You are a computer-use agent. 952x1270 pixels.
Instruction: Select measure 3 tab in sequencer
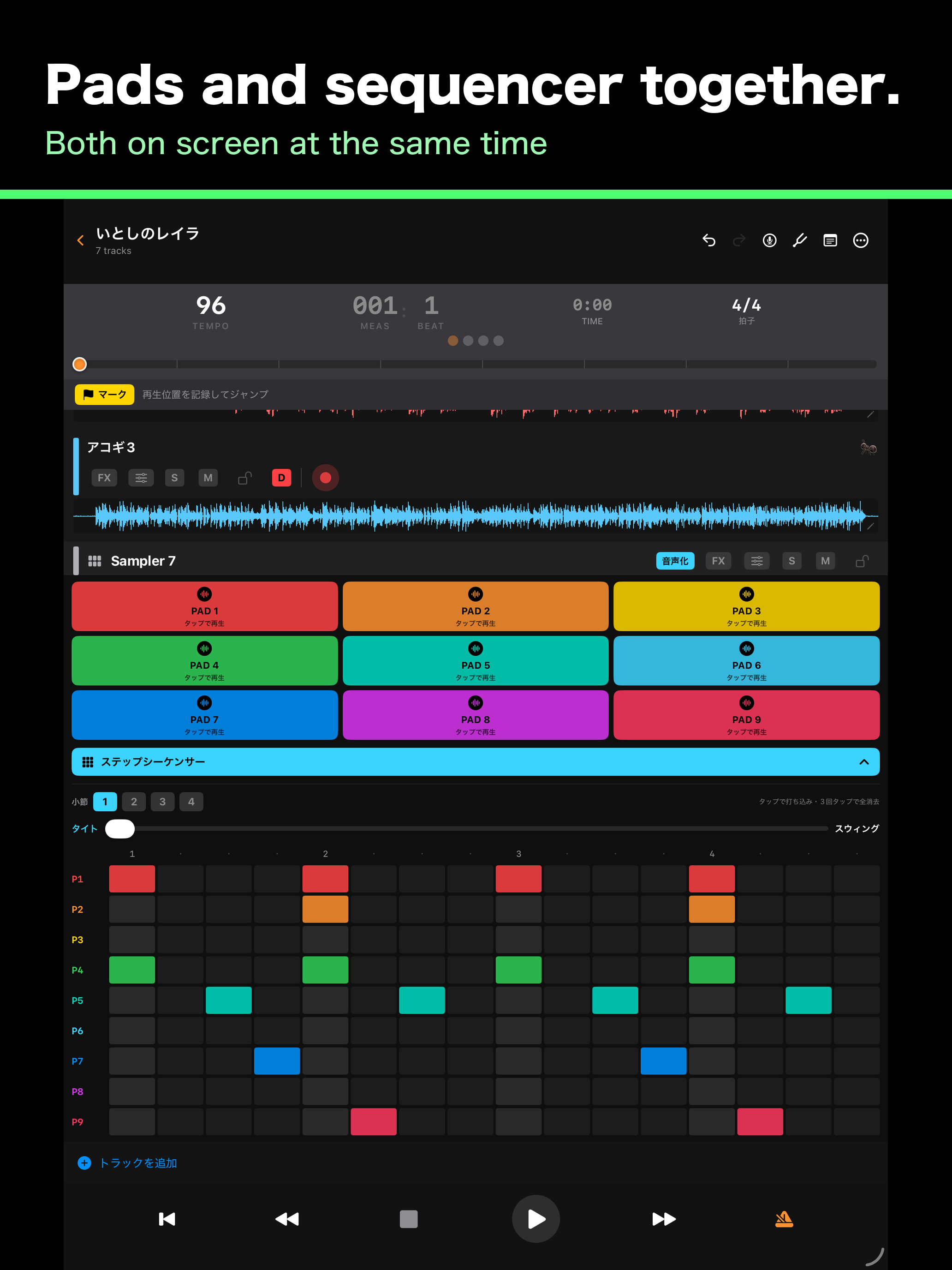tap(162, 802)
